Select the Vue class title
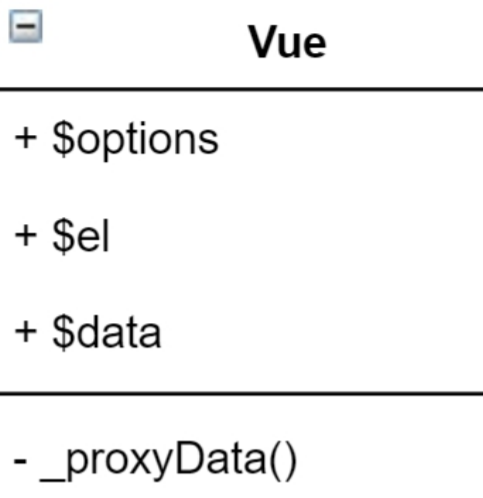Viewport: 483px width, 498px height. coord(287,42)
